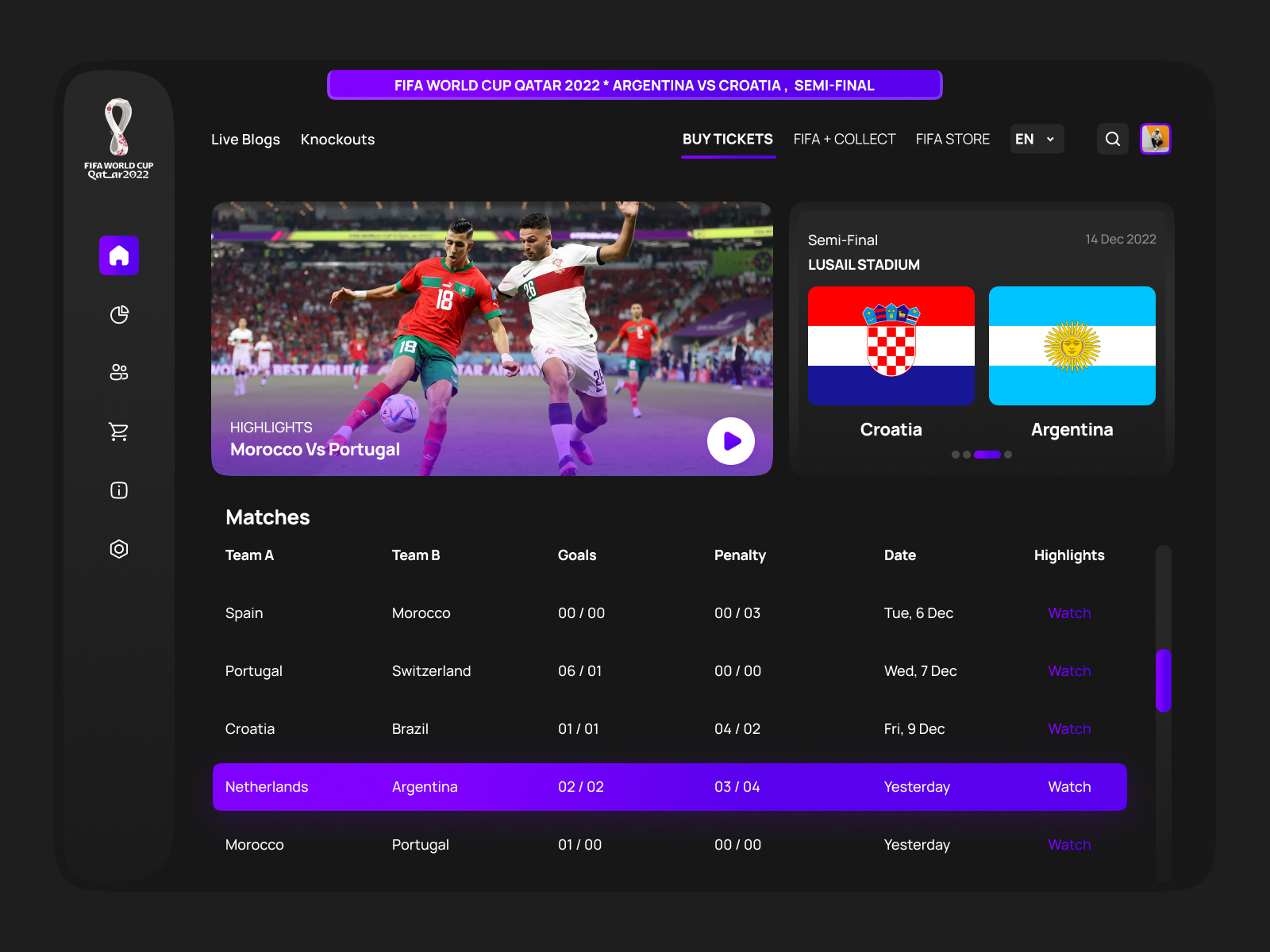The width and height of the screenshot is (1270, 952).
Task: Click the FIFA World Cup Qatar 2022 logo
Action: [117, 136]
